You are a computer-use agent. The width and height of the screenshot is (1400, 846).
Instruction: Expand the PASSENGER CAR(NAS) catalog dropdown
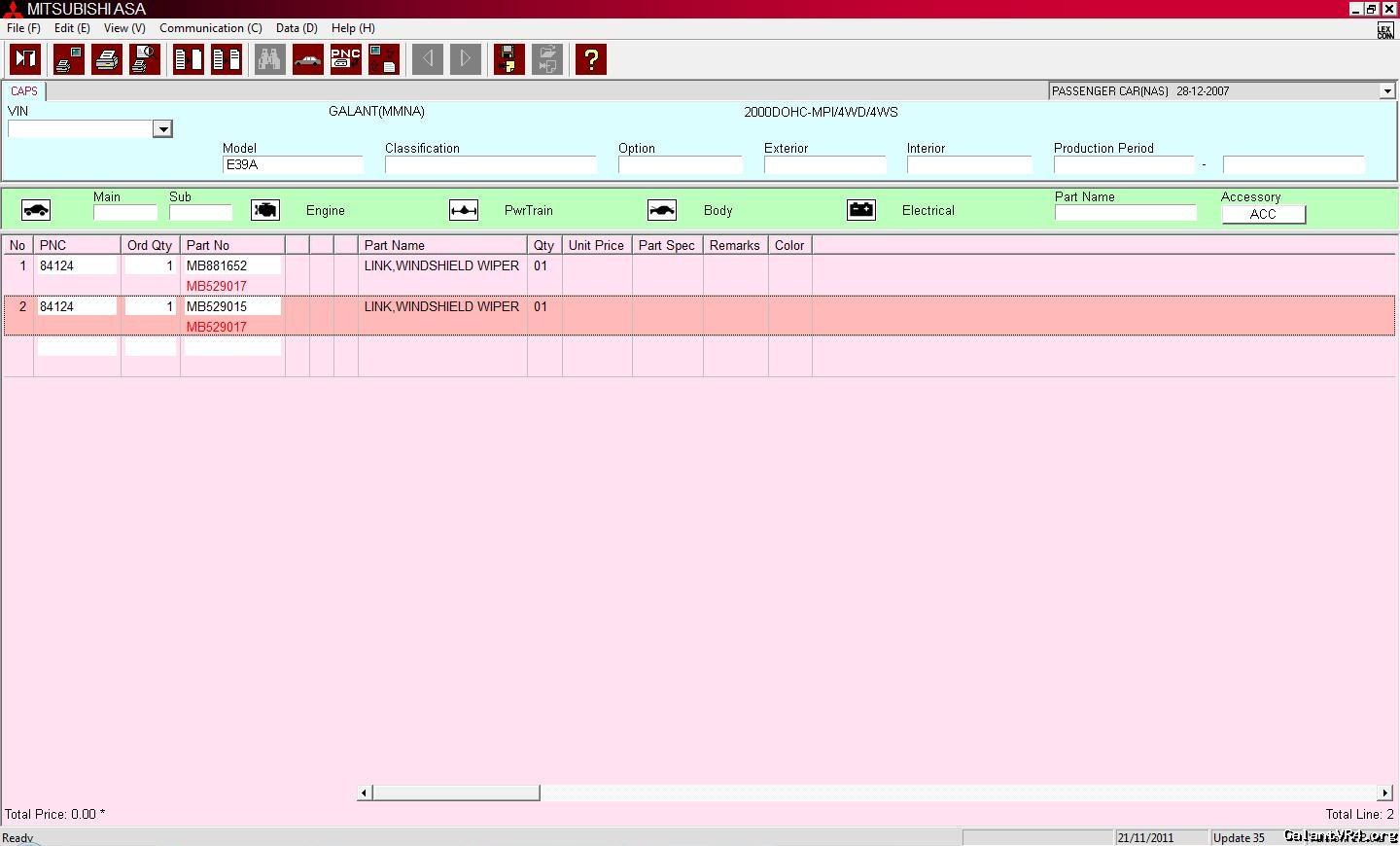tap(1387, 91)
